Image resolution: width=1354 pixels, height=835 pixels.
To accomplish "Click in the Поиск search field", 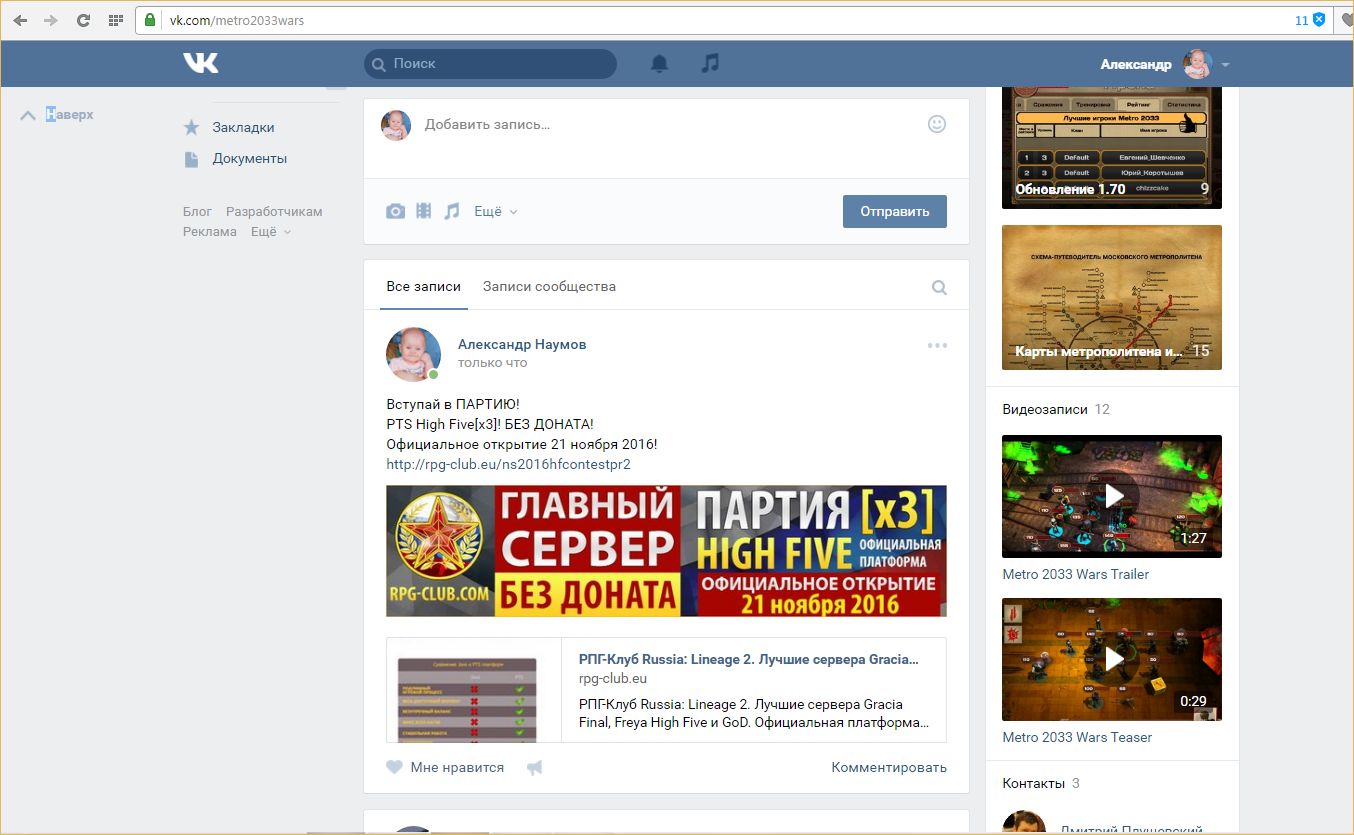I will [x=490, y=63].
